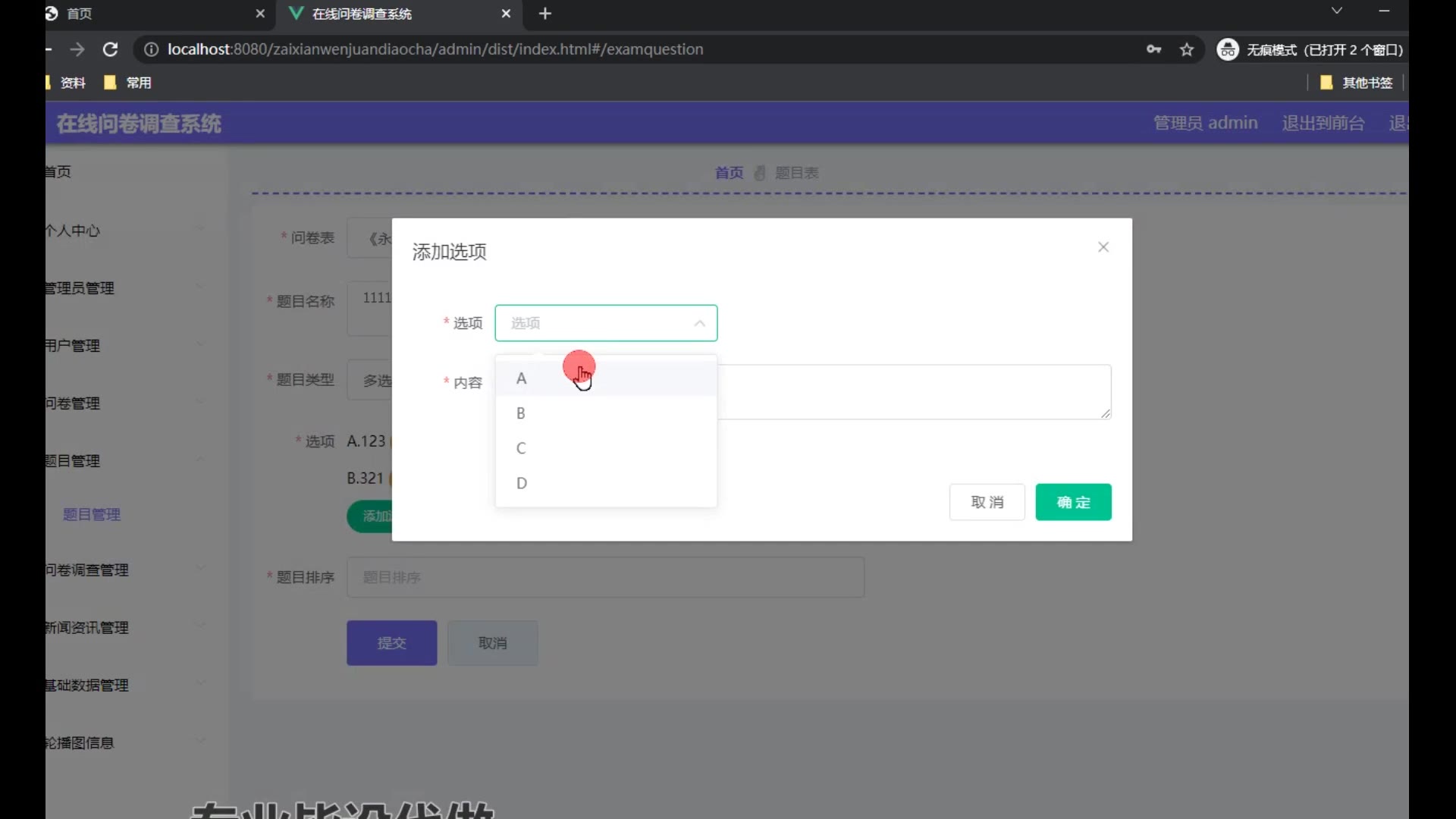Viewport: 1456px width, 819px height.
Task: Open new browser tab with plus icon
Action: point(544,14)
